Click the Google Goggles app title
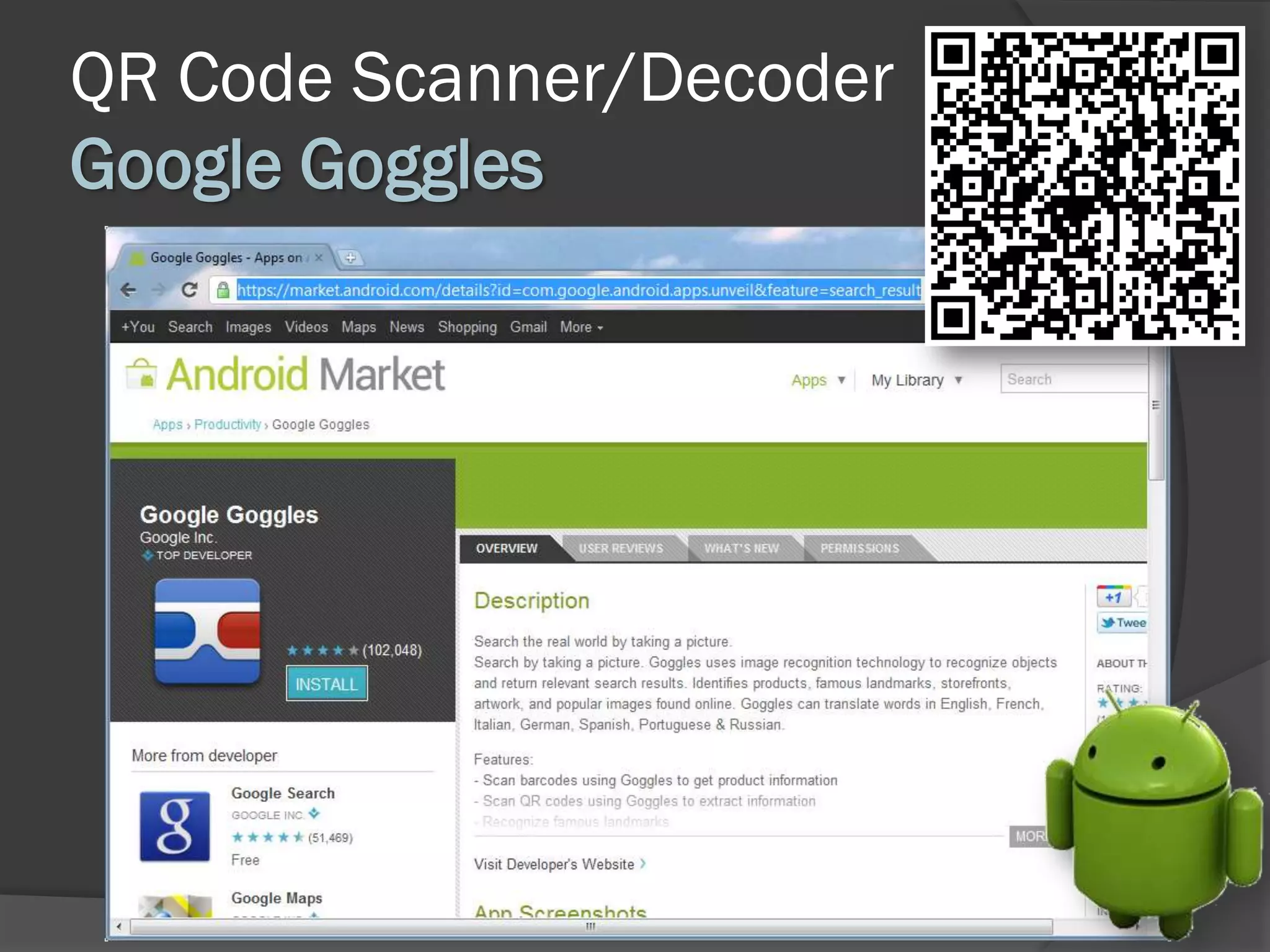The height and width of the screenshot is (952, 1270). pyautogui.click(x=229, y=515)
